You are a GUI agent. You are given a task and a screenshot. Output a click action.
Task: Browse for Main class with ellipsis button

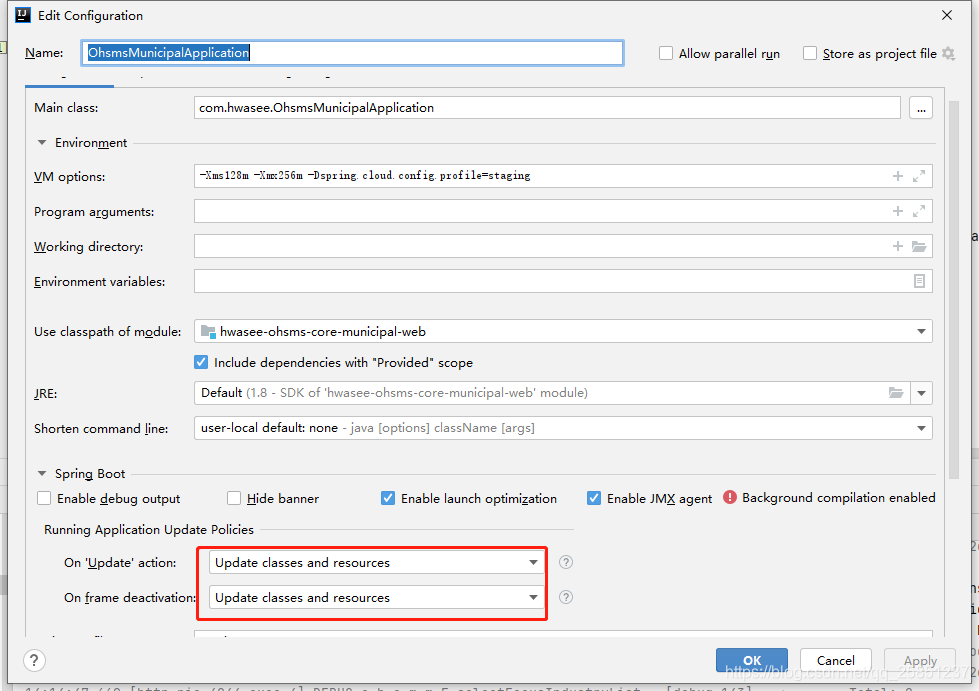pyautogui.click(x=921, y=108)
